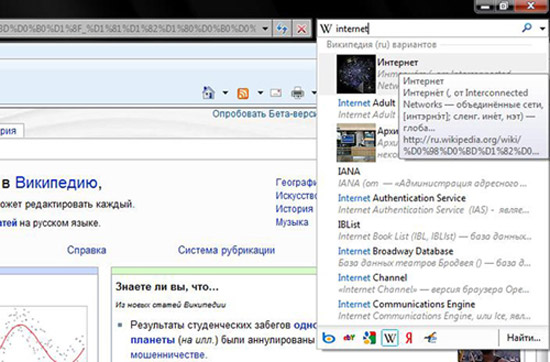Click the red Stop loading button
550x362 pixels.
pos(302,29)
